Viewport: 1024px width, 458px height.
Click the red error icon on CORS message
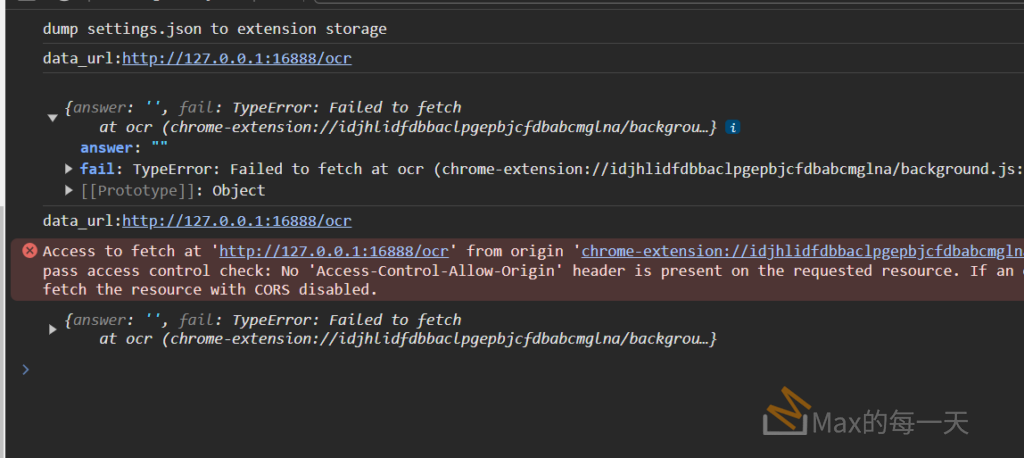click(29, 251)
